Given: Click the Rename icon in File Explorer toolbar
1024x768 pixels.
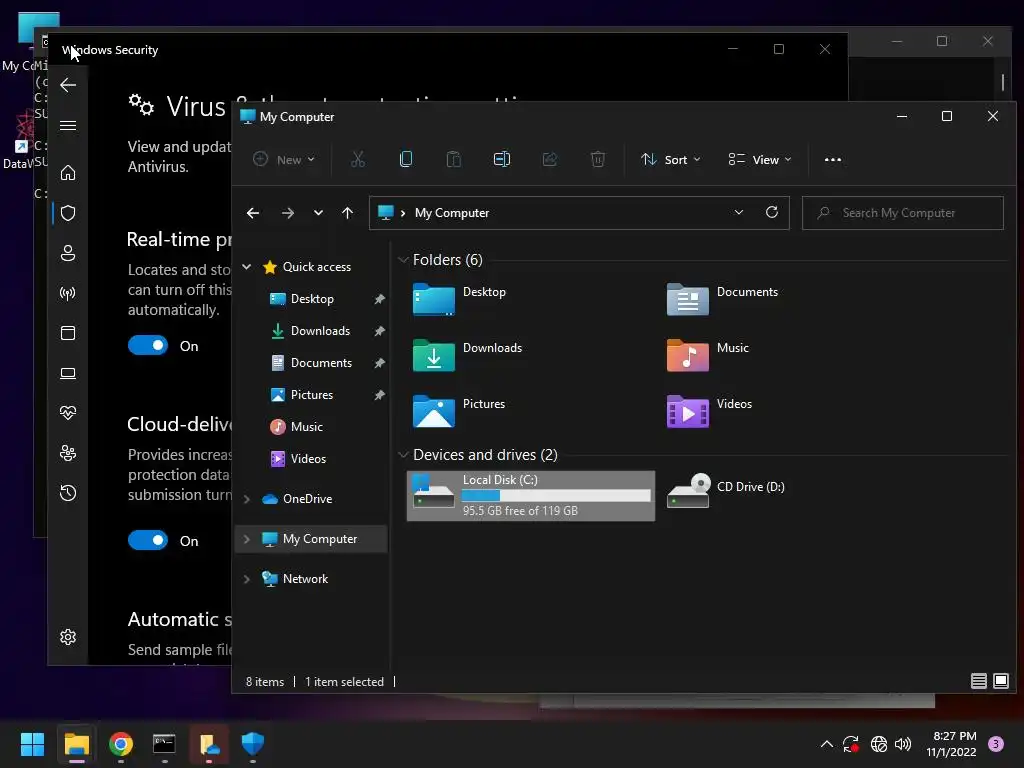Looking at the screenshot, I should click(502, 159).
